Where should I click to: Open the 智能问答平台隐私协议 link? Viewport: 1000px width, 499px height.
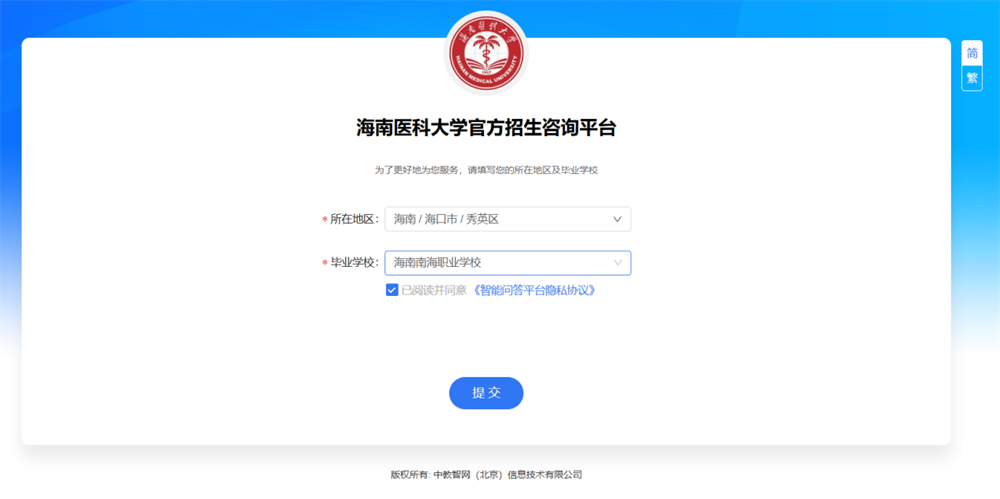point(534,290)
